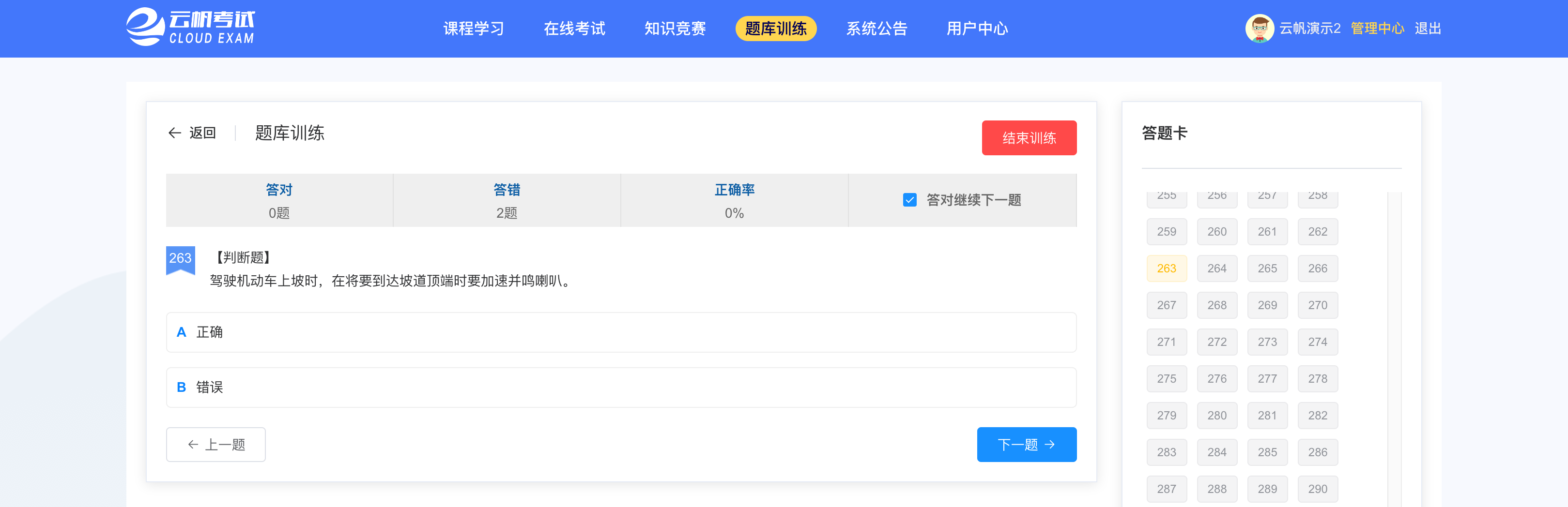Click 答错 count cell

(x=507, y=201)
